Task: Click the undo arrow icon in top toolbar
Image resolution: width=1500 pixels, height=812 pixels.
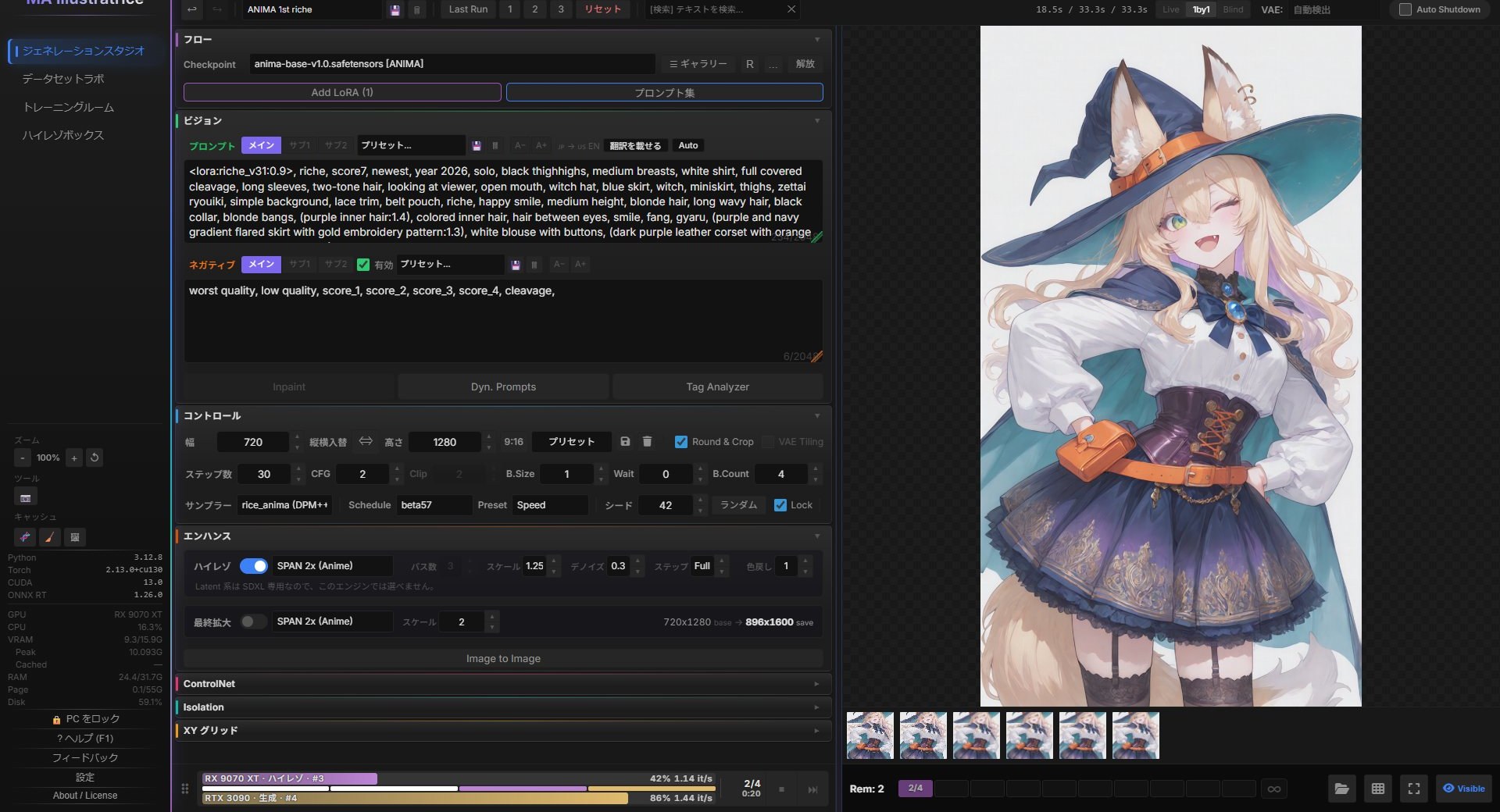Action: [191, 9]
